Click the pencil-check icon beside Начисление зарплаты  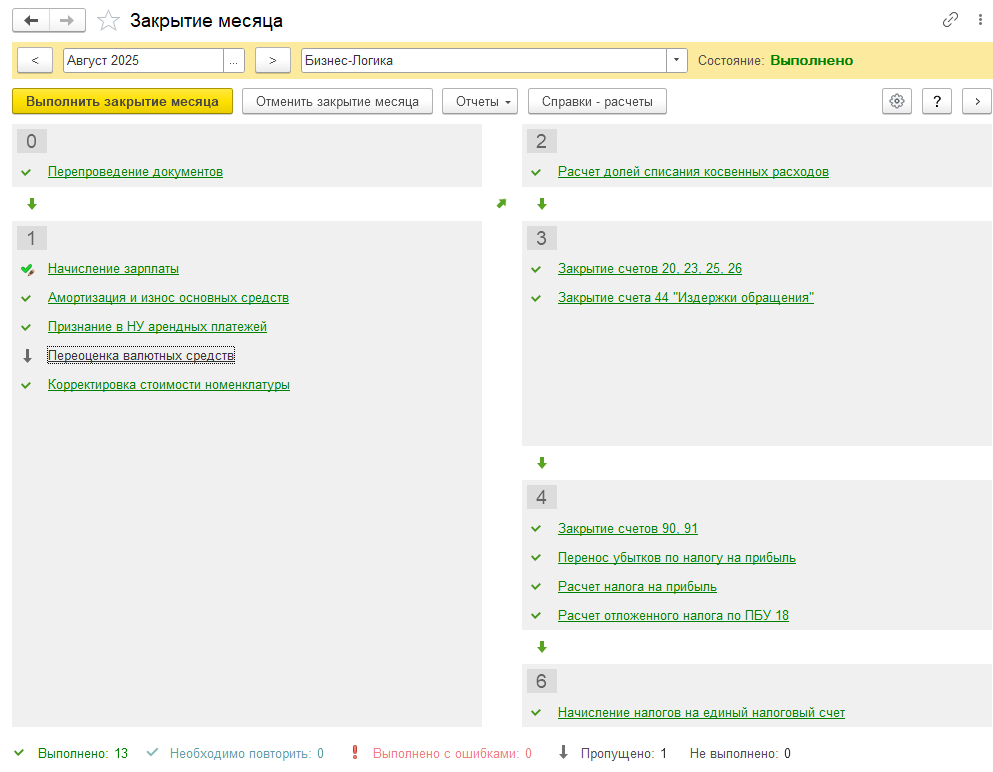[x=27, y=269]
